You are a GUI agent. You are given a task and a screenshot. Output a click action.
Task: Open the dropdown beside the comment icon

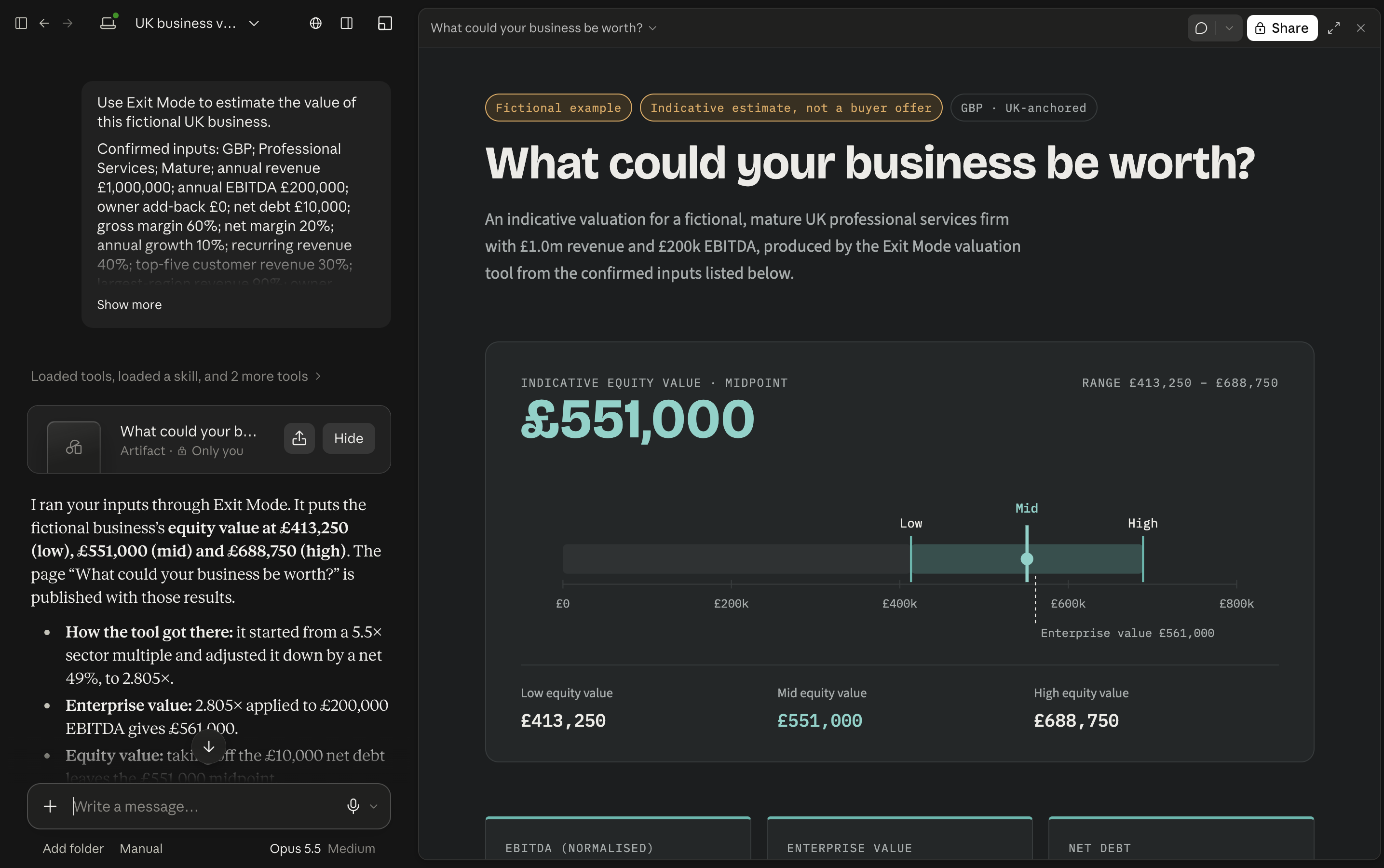click(x=1229, y=28)
